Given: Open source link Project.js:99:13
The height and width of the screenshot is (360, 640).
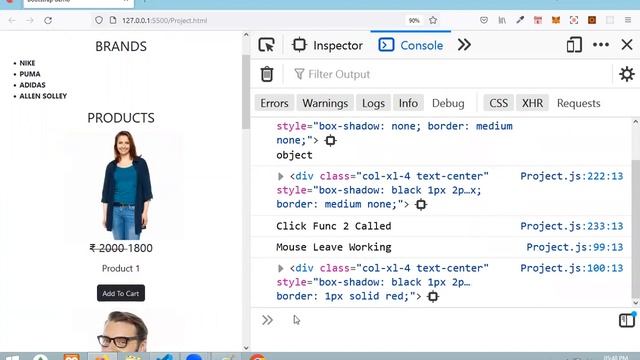Looking at the screenshot, I should [575, 247].
